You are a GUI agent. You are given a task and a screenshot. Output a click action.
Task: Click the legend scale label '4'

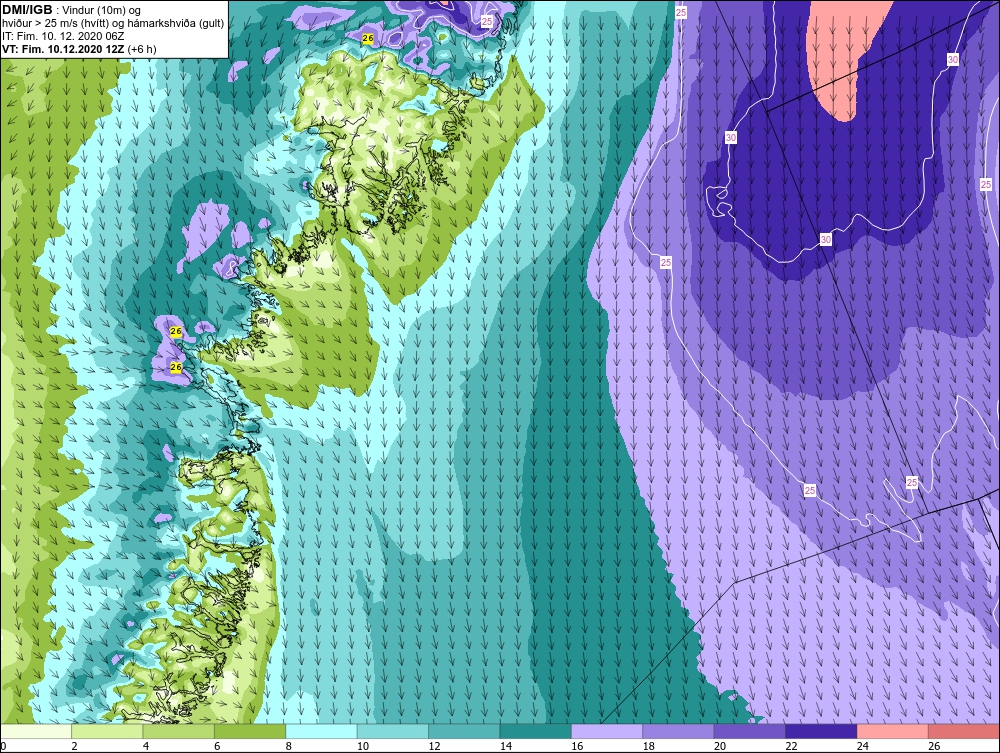146,746
